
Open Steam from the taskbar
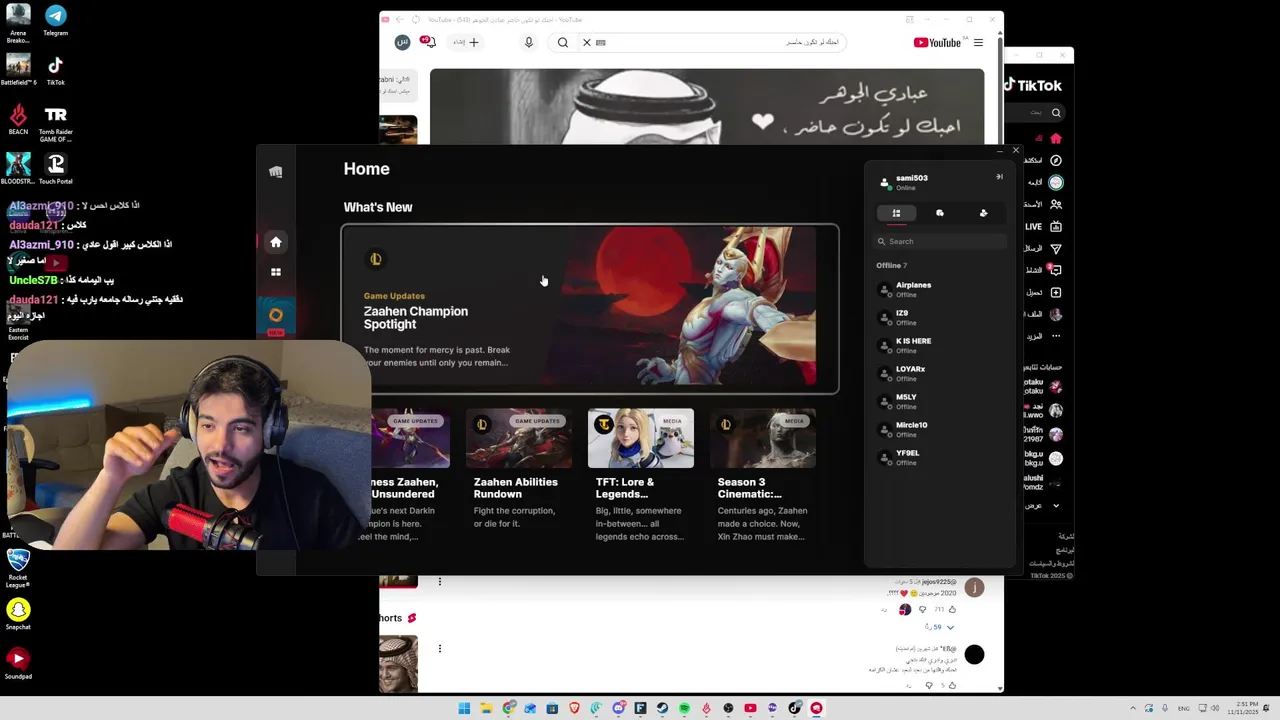[662, 708]
